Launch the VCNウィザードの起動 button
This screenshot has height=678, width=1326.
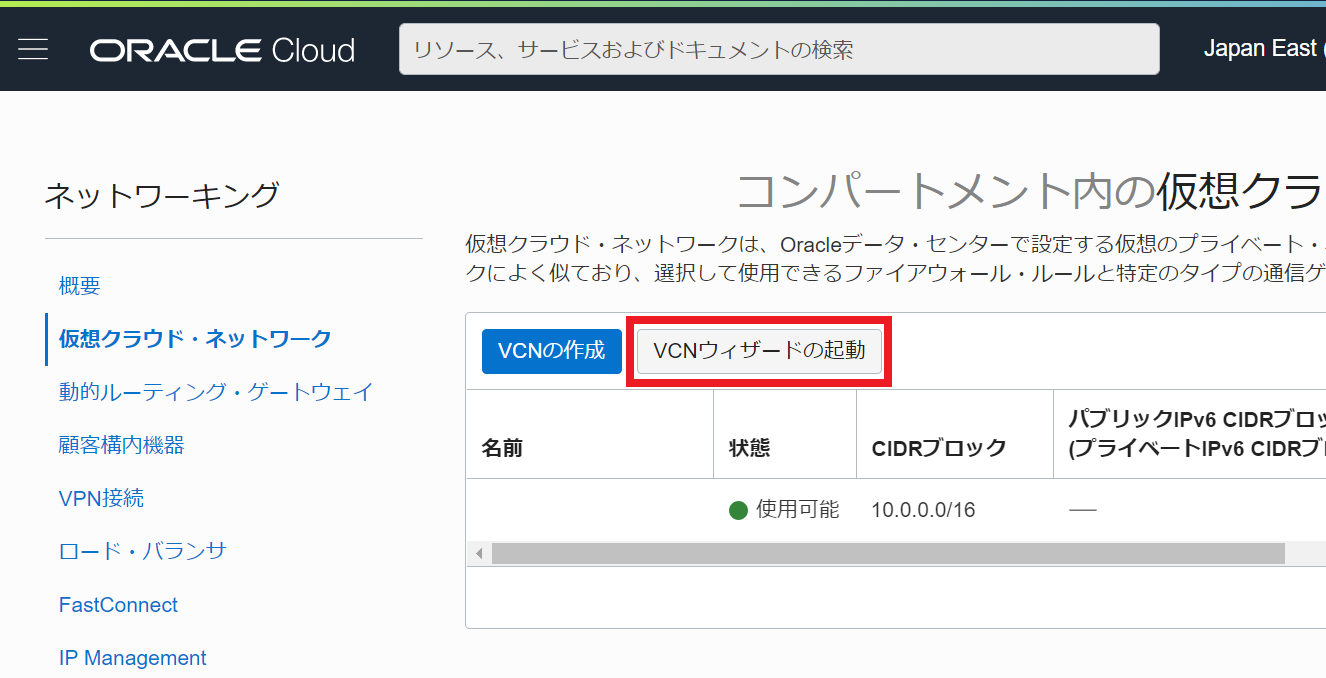[x=759, y=351]
